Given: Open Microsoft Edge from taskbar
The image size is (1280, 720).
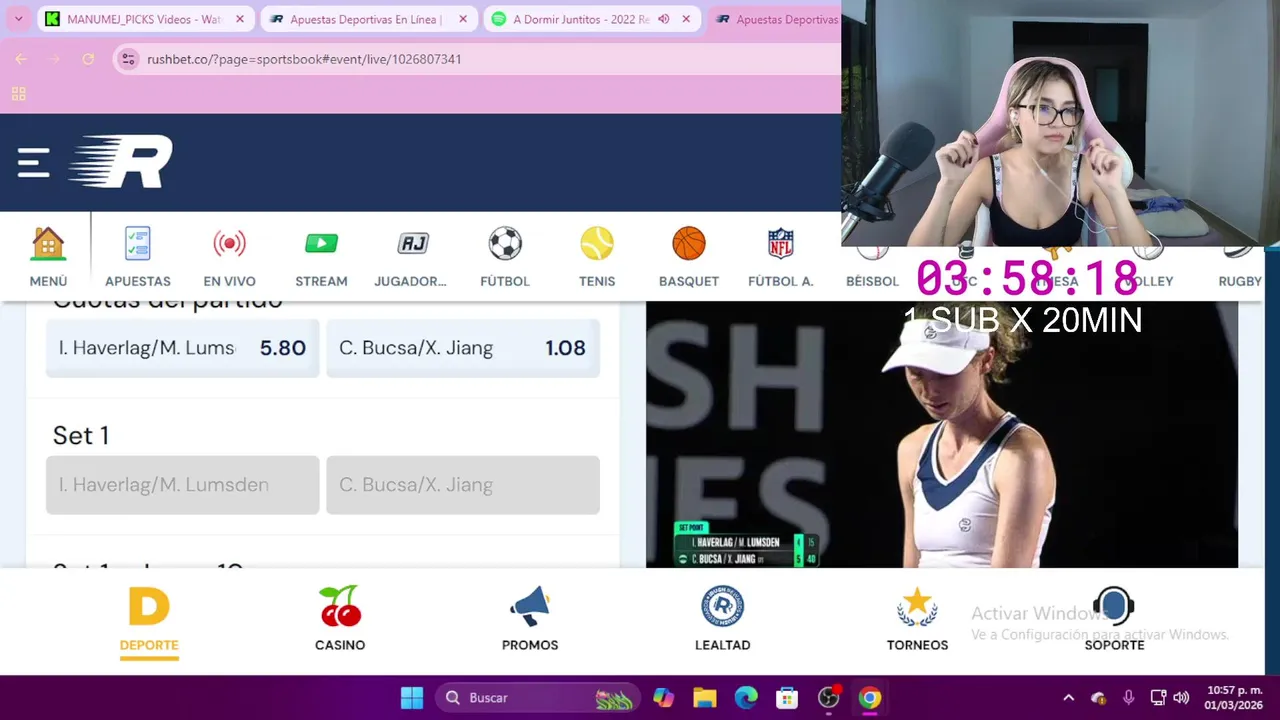Looking at the screenshot, I should (x=746, y=698).
